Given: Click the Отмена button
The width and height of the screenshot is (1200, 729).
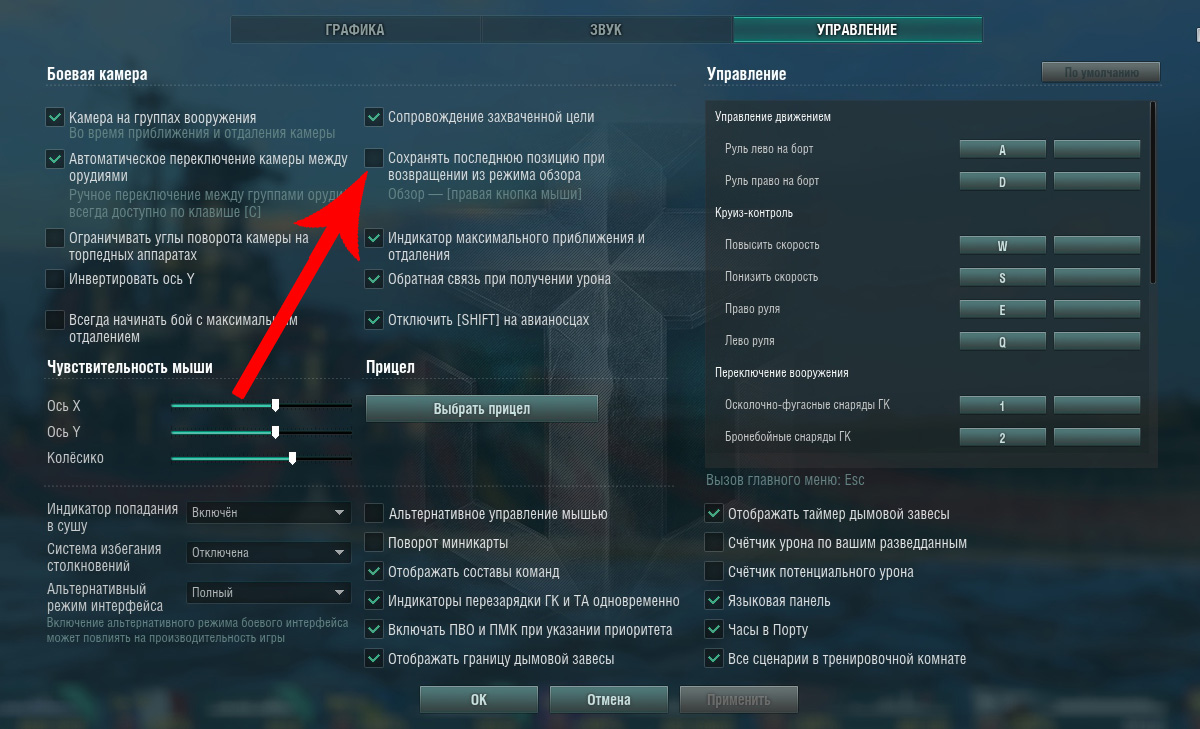Looking at the screenshot, I should [x=609, y=699].
